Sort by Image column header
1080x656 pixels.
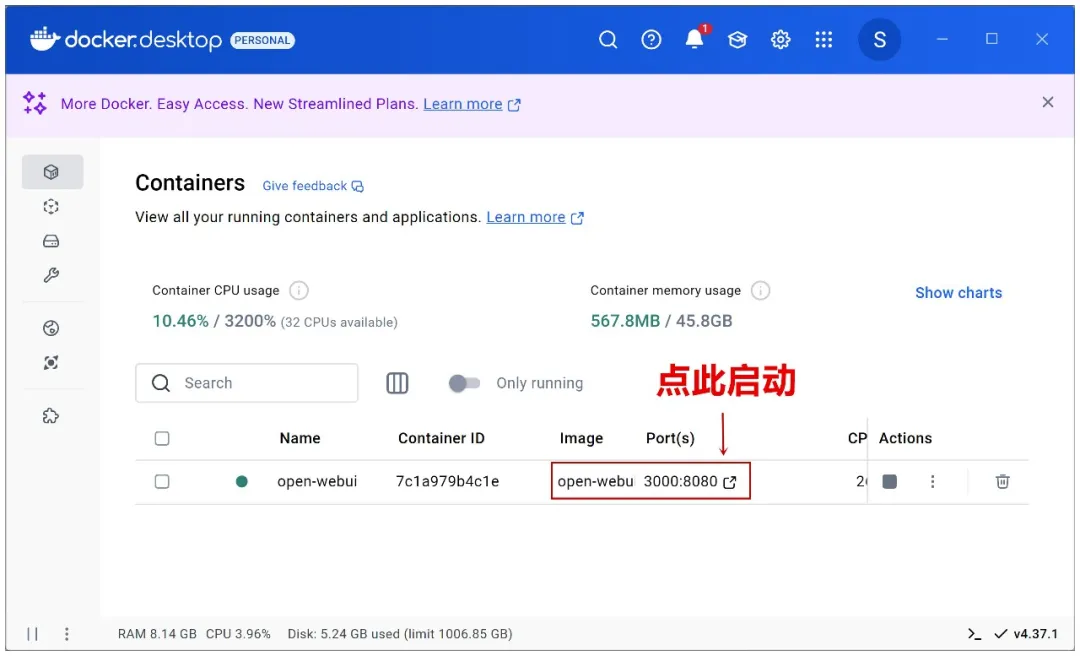click(581, 438)
